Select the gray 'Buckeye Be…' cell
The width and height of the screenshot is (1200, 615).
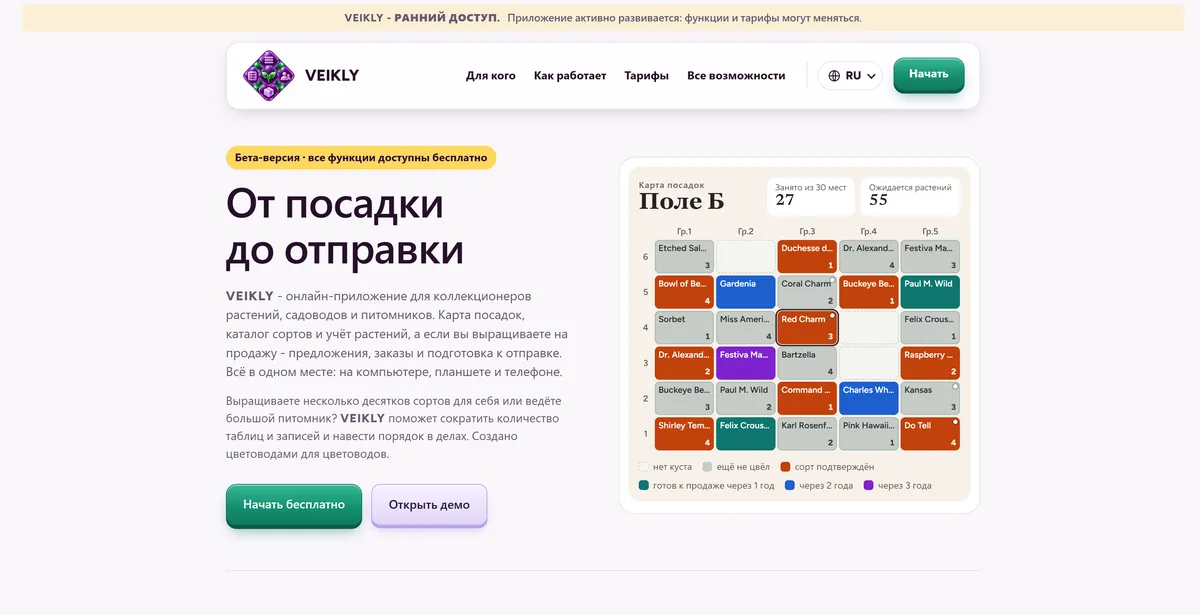(x=684, y=398)
